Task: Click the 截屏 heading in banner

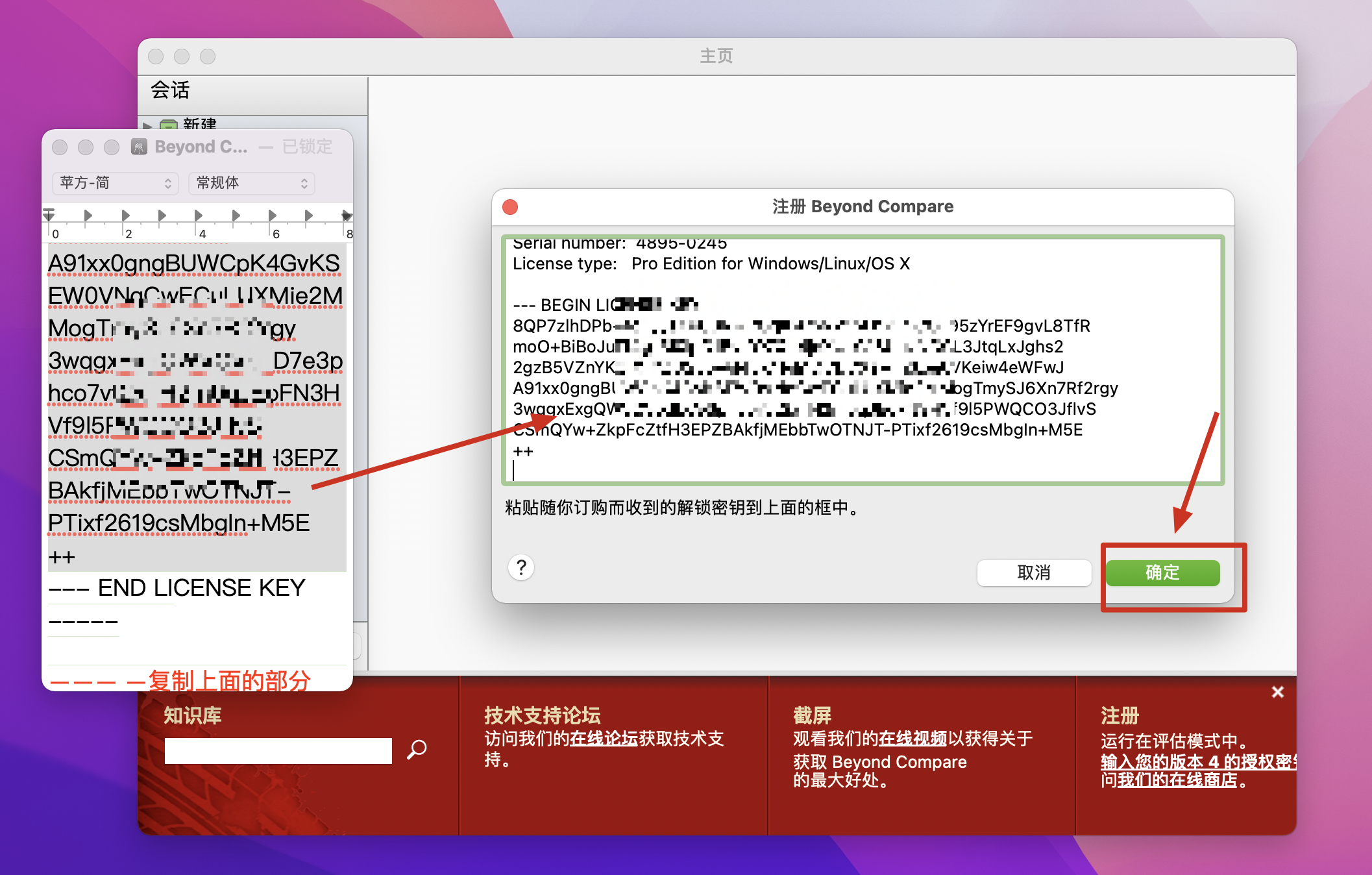Action: pyautogui.click(x=812, y=715)
